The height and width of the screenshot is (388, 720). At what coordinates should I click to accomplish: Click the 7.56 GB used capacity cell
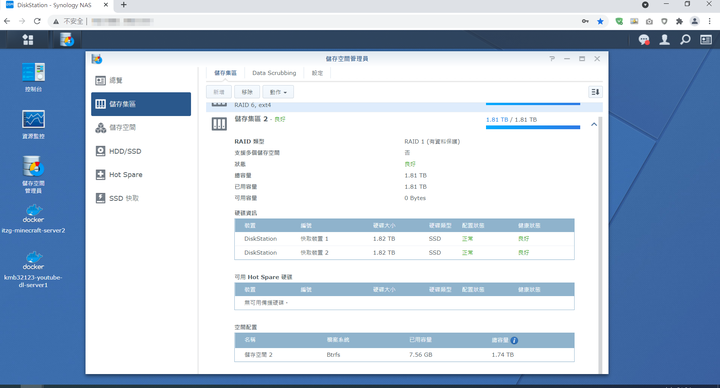point(421,354)
